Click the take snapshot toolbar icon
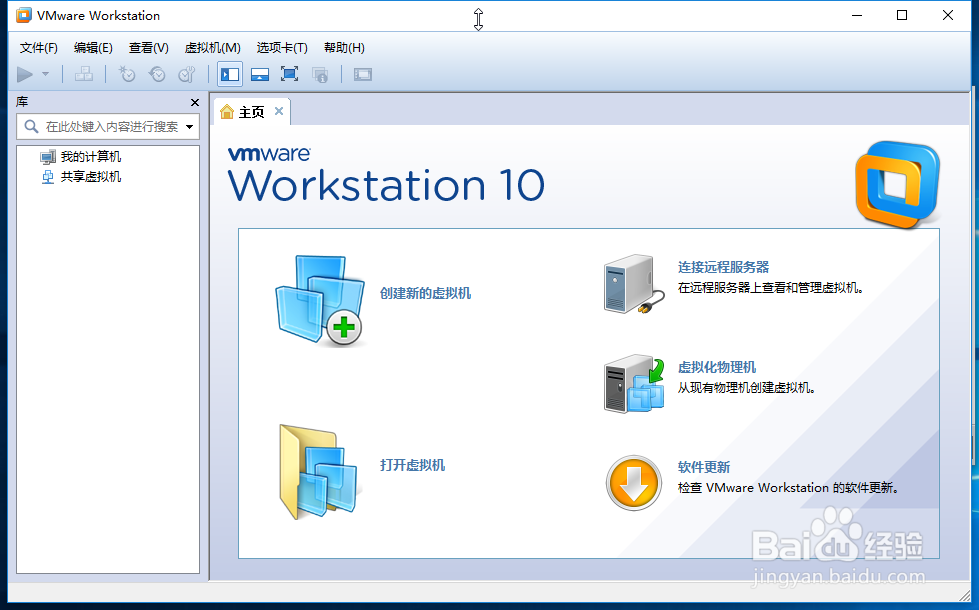This screenshot has height=610, width=979. click(x=127, y=75)
